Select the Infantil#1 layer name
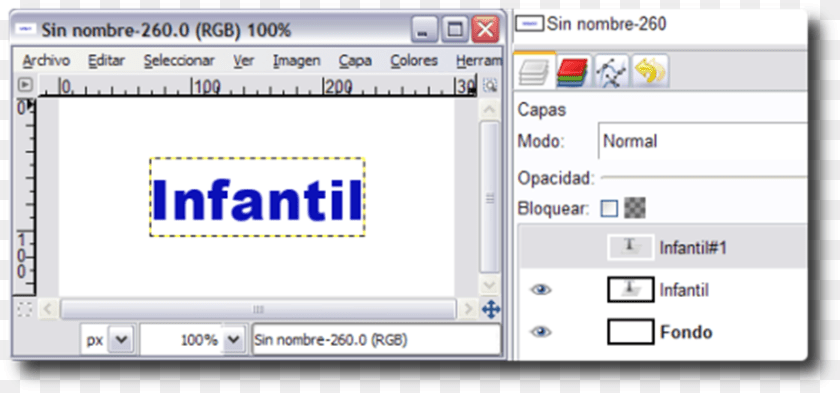 point(693,248)
